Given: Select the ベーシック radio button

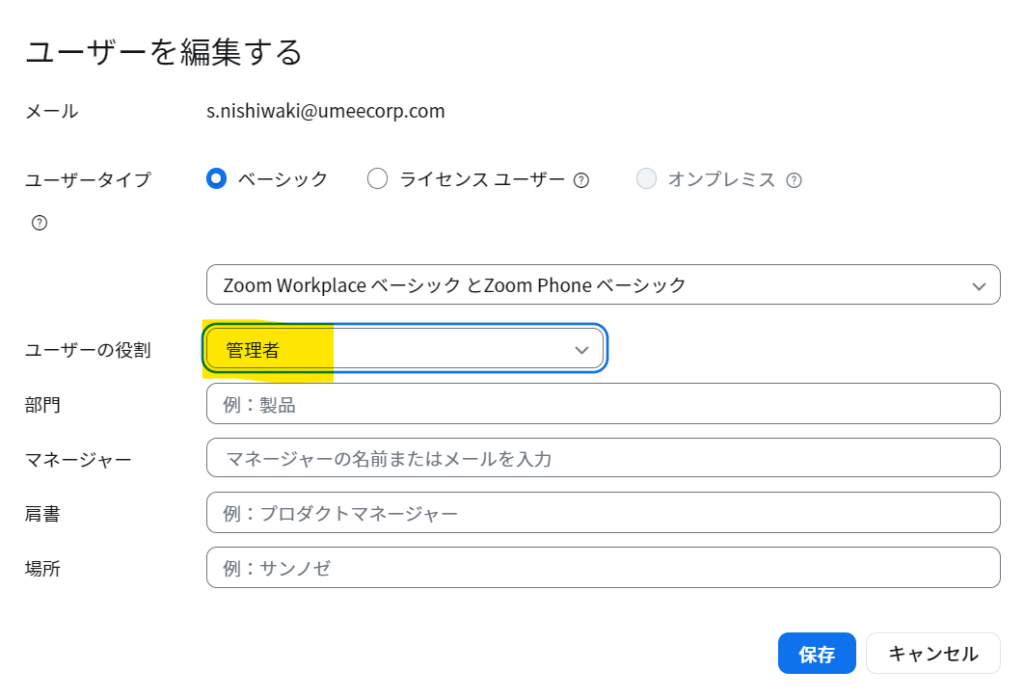Looking at the screenshot, I should (216, 179).
